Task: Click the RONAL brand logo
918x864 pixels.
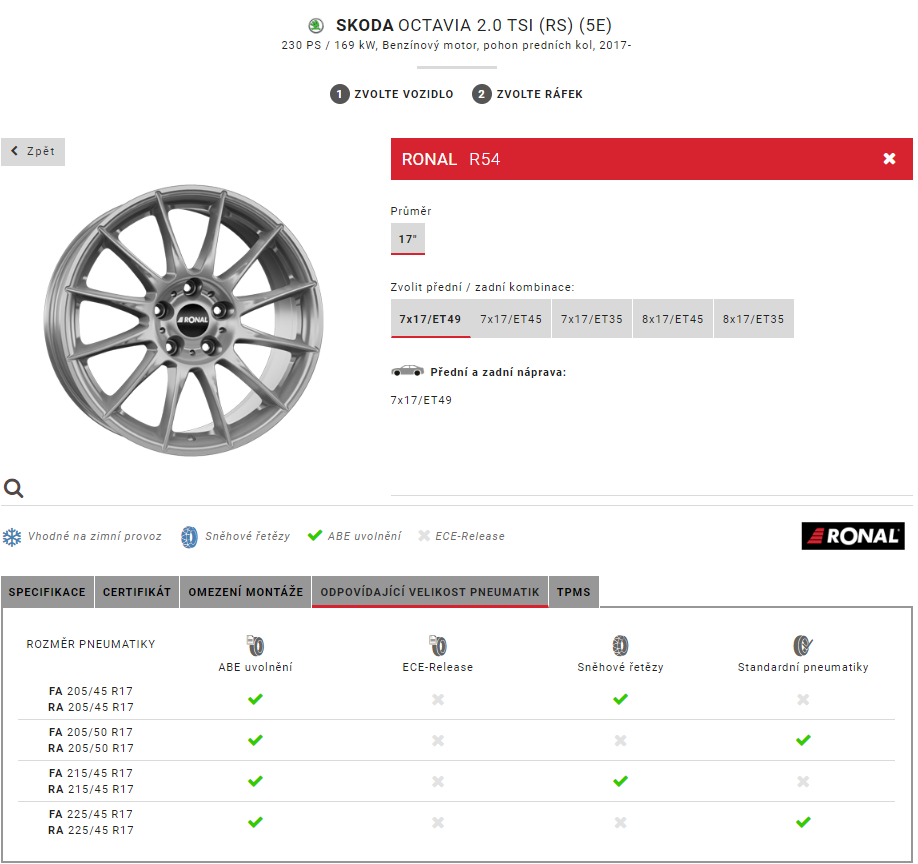Action: [x=852, y=536]
